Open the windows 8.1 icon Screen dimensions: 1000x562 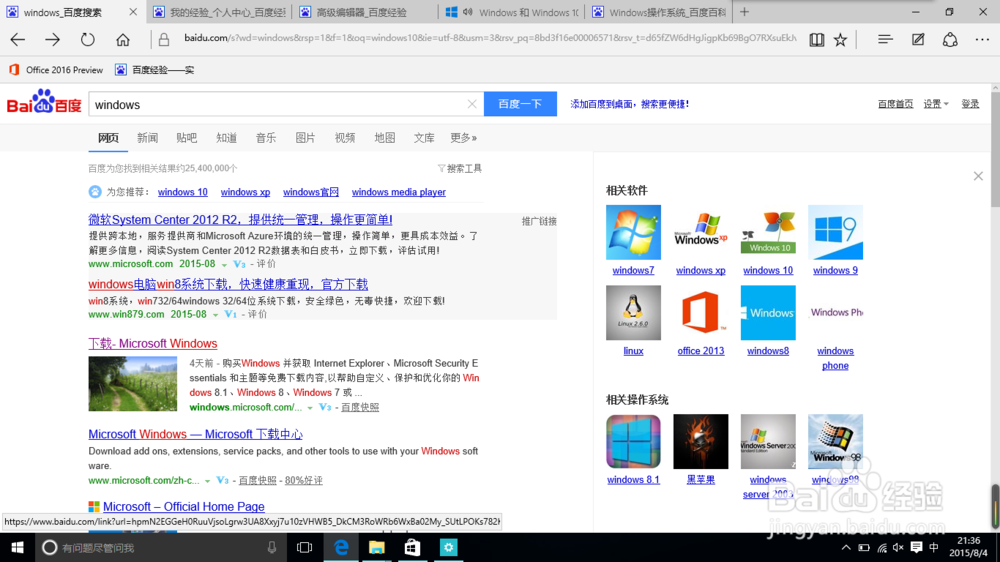point(633,441)
